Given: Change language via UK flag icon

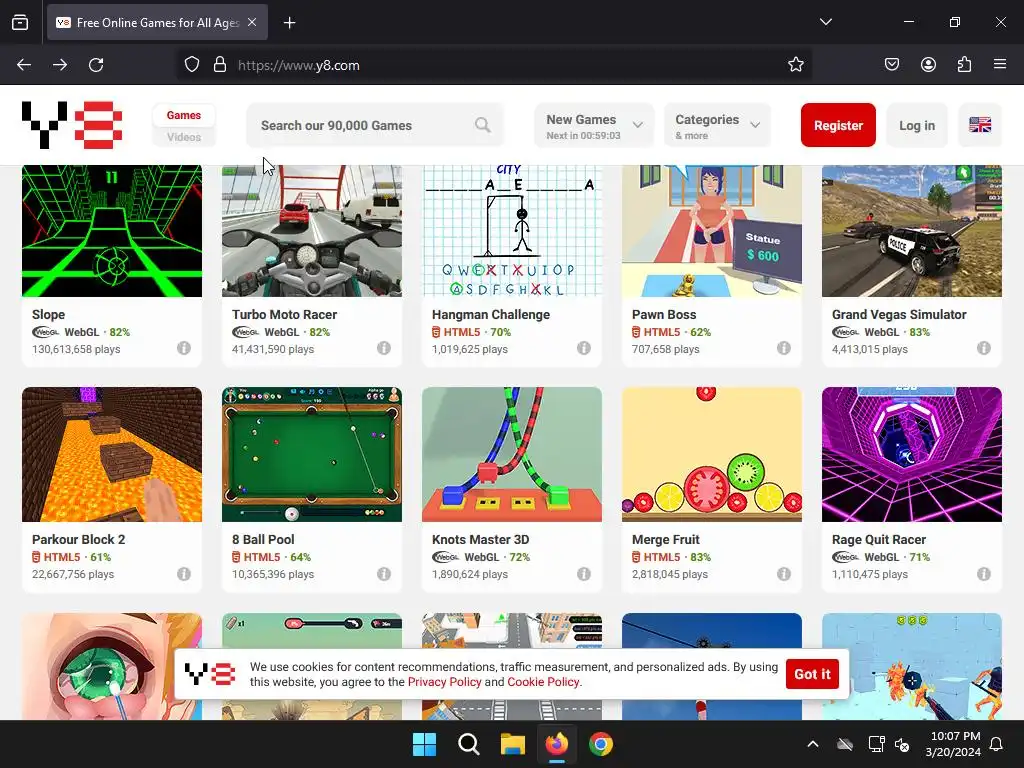Looking at the screenshot, I should [x=980, y=125].
